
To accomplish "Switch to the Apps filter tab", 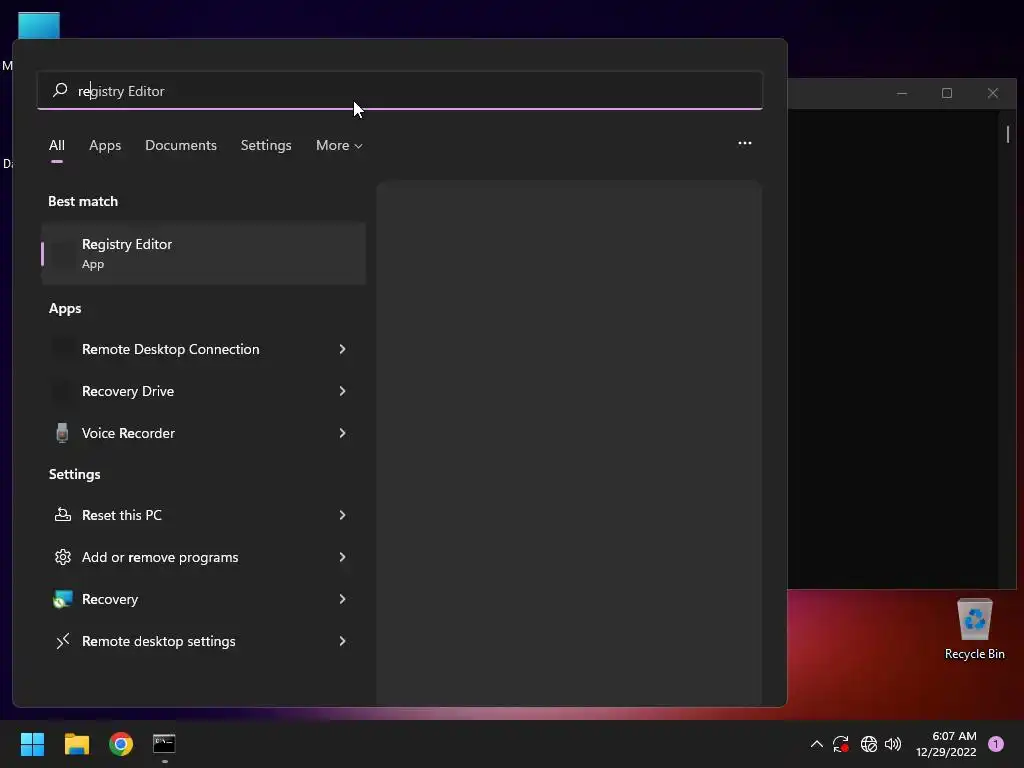I will (x=105, y=145).
